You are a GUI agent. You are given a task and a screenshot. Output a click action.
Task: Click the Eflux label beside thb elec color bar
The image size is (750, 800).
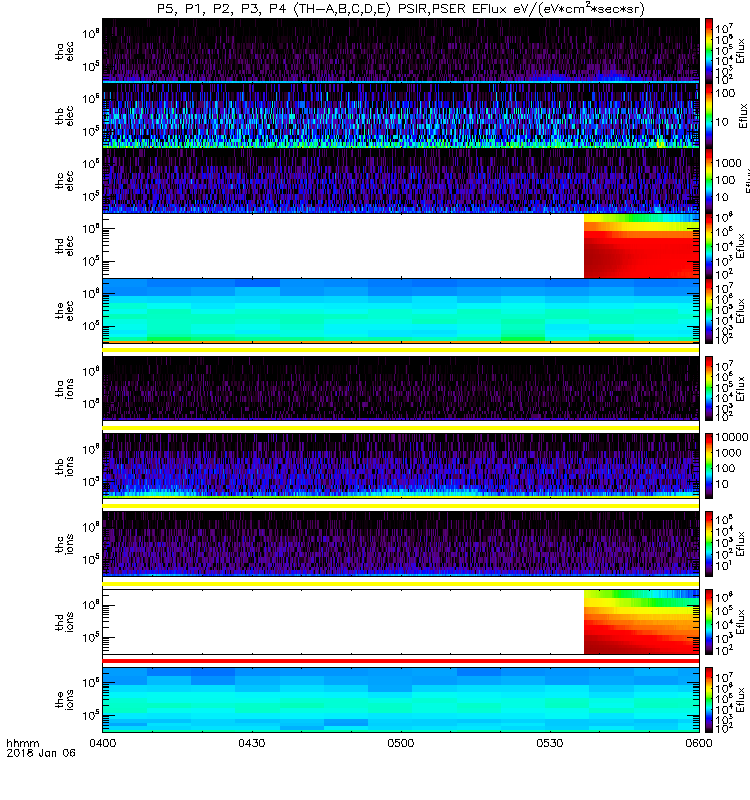[x=743, y=116]
